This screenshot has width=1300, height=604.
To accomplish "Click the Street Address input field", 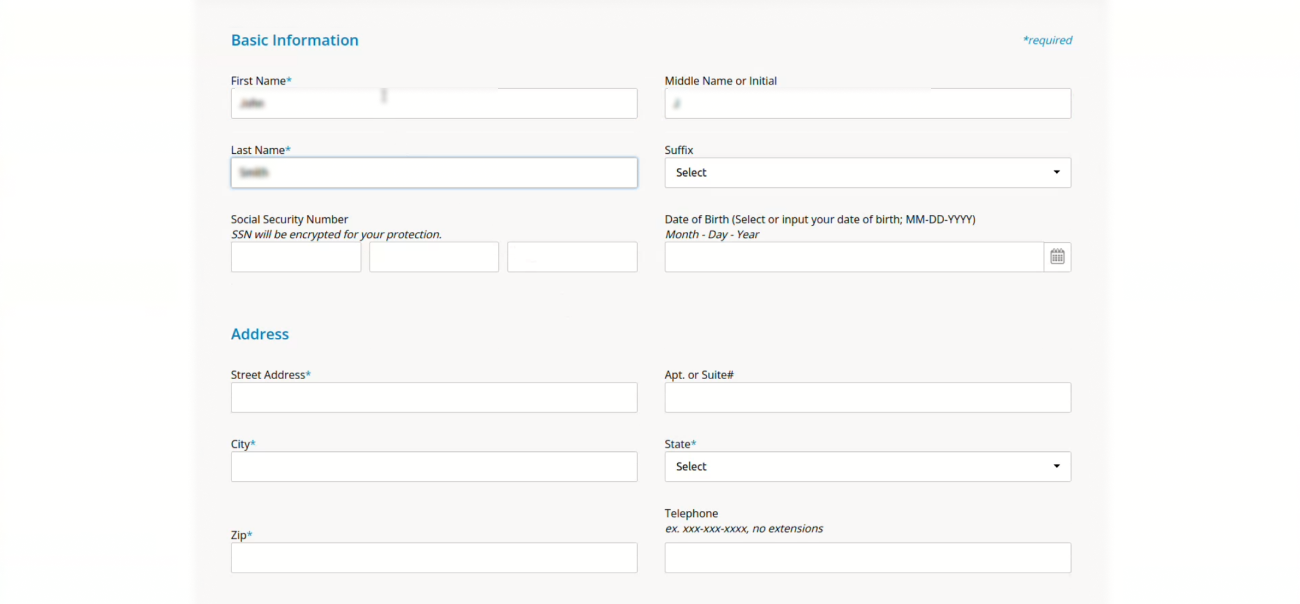I will click(x=434, y=398).
